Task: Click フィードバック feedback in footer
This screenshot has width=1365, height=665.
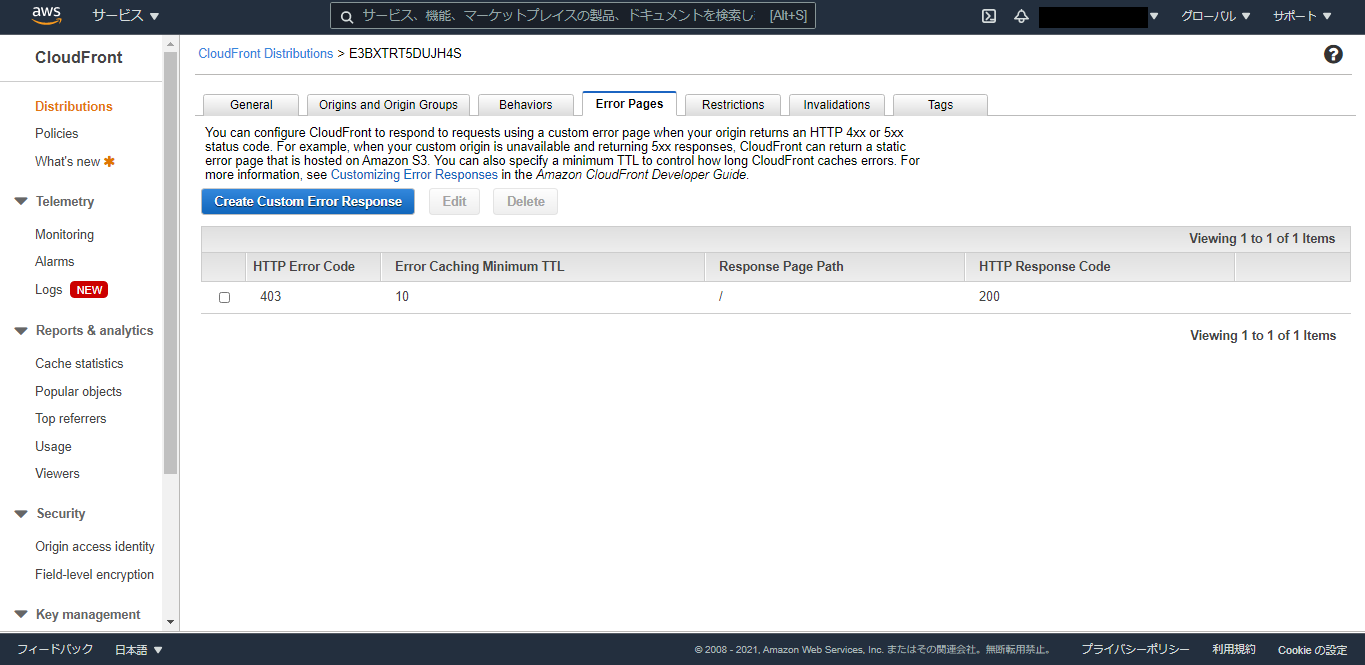Action: point(55,650)
